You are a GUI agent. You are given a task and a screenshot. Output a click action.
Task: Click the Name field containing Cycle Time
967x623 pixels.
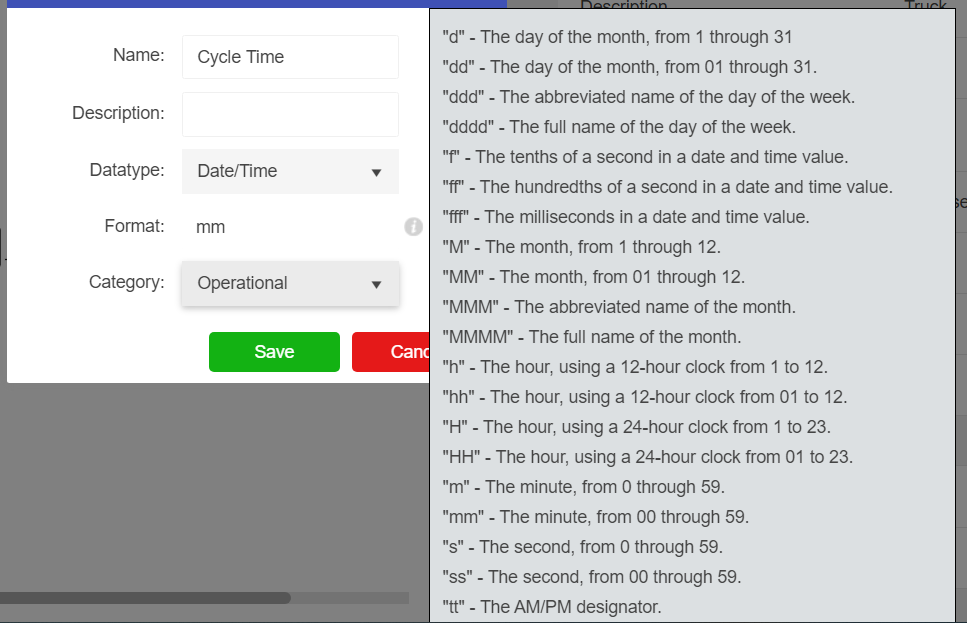coord(290,57)
